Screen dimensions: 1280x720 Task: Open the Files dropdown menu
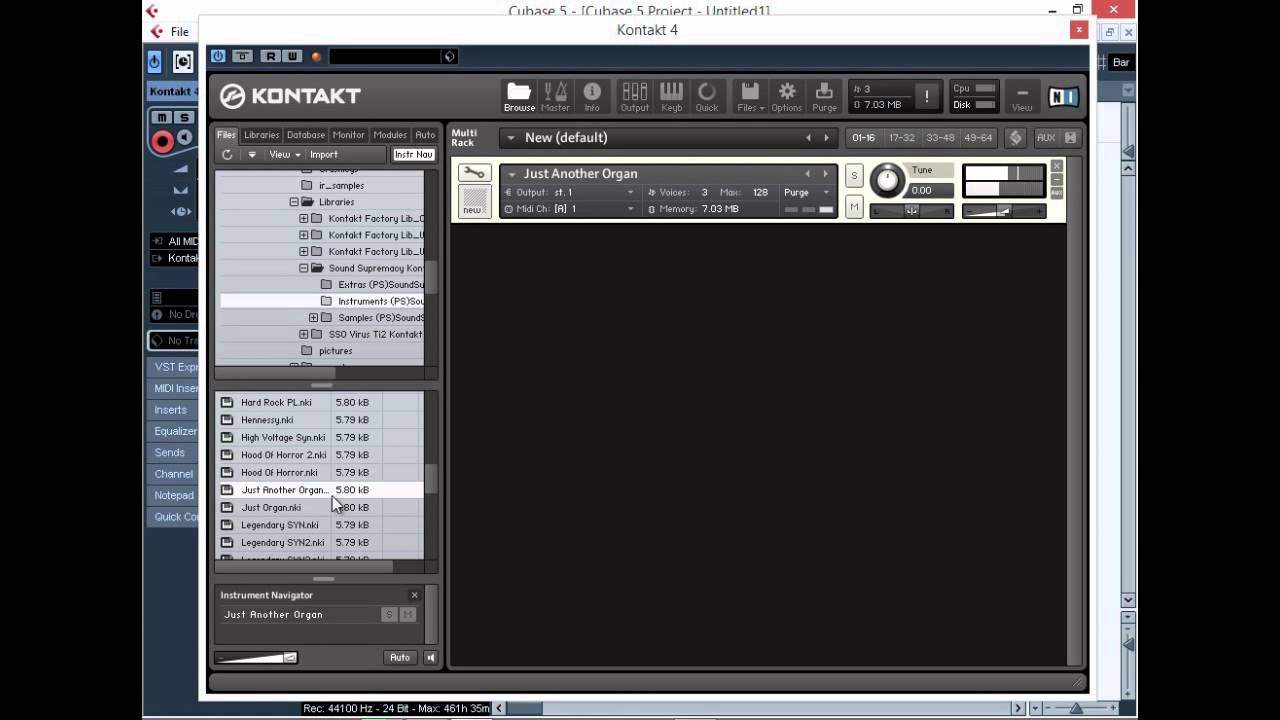coord(750,96)
